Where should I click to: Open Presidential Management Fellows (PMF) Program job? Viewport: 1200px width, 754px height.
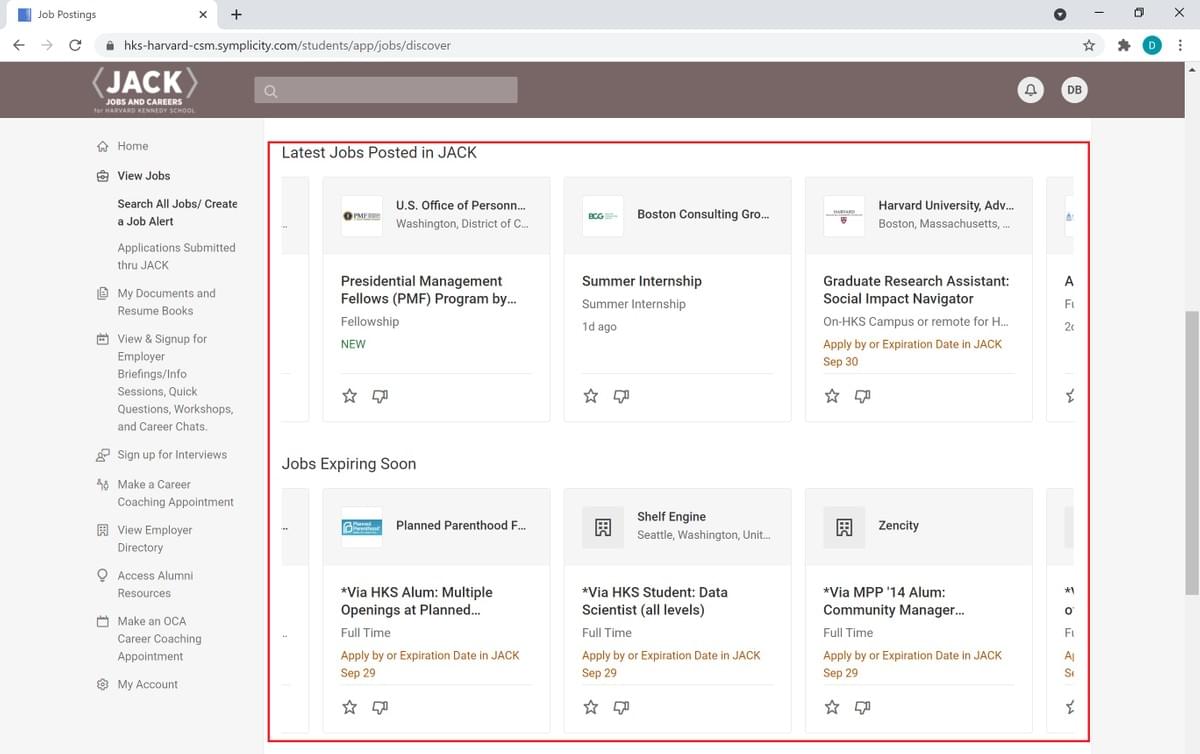point(429,290)
